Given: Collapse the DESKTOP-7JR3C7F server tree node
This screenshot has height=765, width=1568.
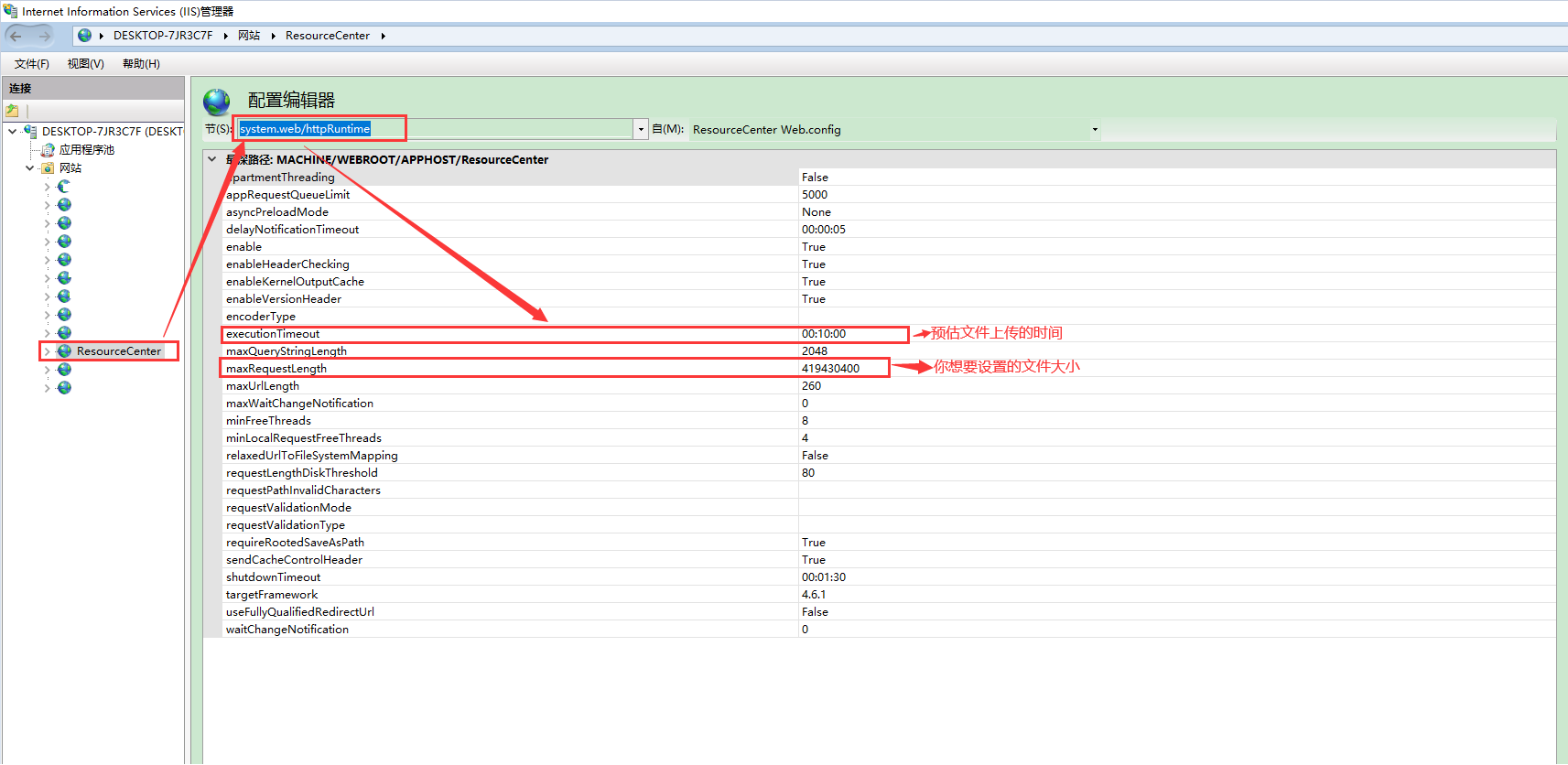Looking at the screenshot, I should coord(12,132).
